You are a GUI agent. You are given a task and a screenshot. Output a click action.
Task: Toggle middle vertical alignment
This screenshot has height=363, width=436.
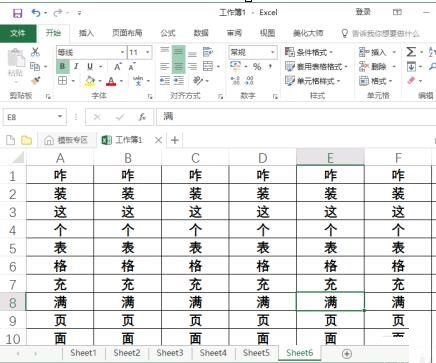click(x=178, y=52)
